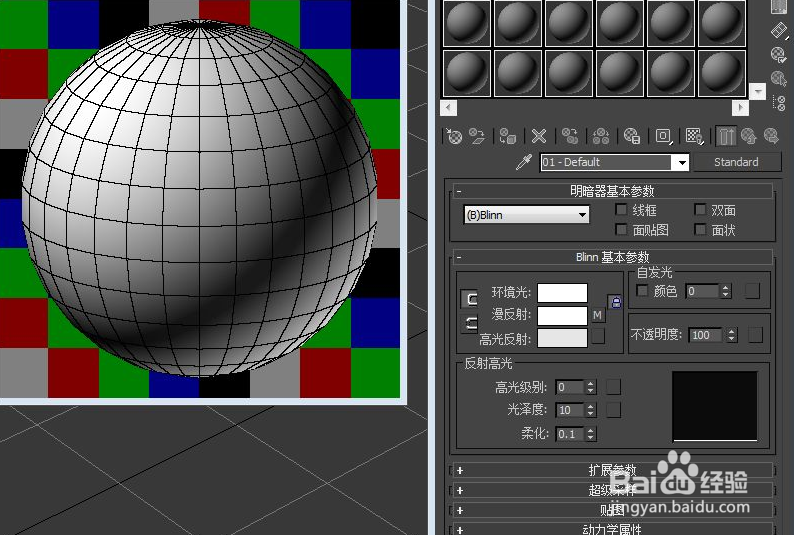Viewport: 794px width, 535px height.
Task: Expand the 动力学属性 rollout
Action: click(613, 529)
